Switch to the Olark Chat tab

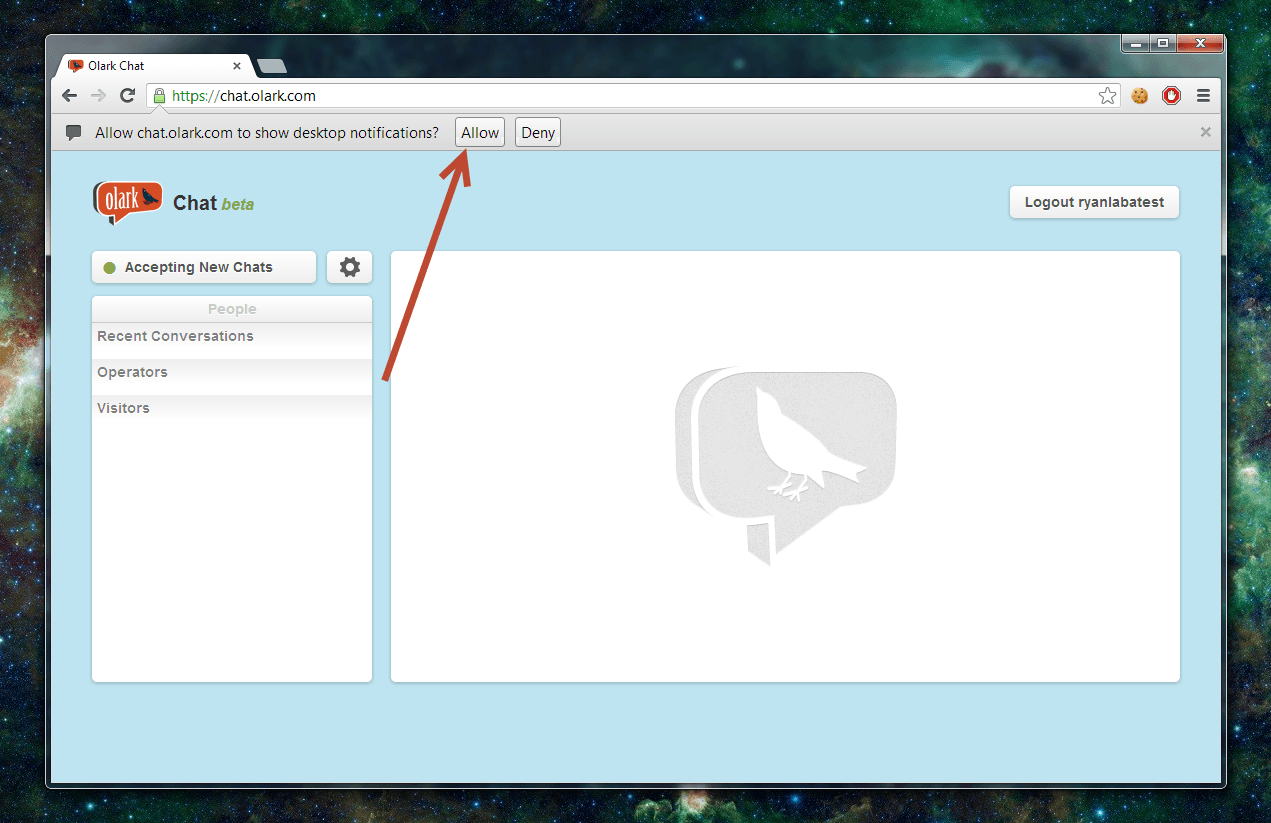tap(150, 66)
